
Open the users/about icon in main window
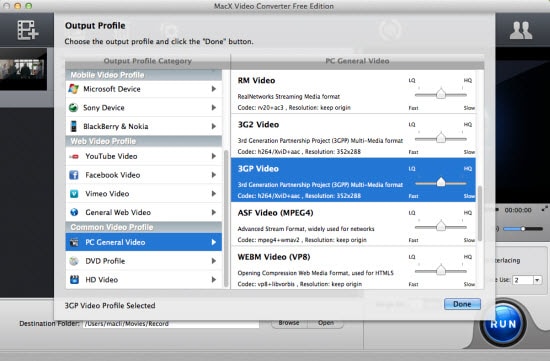coord(521,30)
